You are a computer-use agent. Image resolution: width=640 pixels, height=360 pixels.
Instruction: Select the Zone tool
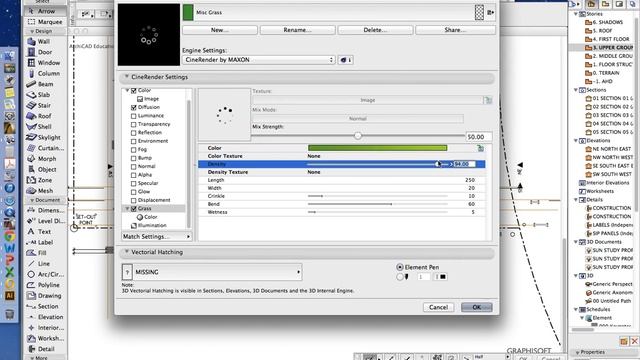44,180
